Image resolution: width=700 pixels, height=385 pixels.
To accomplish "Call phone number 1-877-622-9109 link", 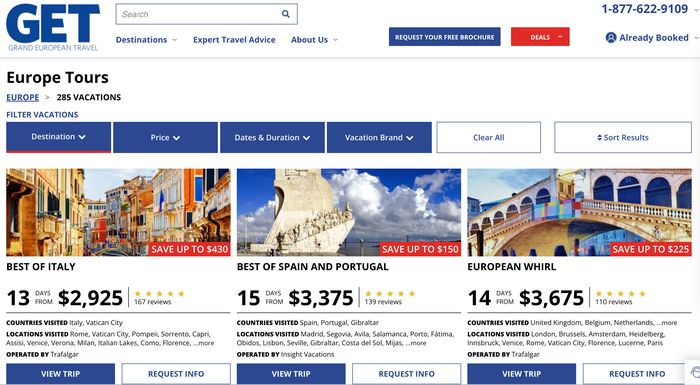I will [x=645, y=8].
